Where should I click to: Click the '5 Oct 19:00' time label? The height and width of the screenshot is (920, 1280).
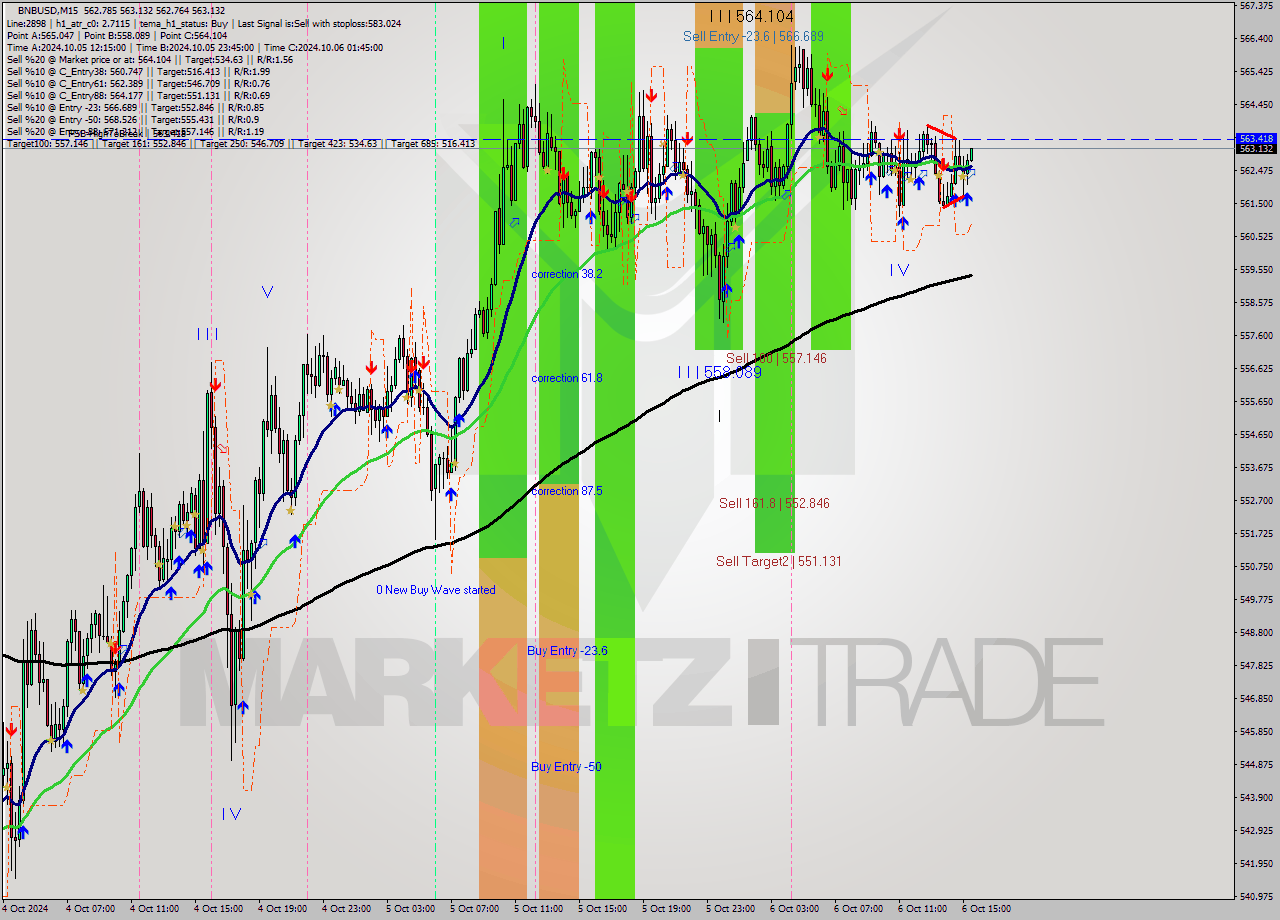[666, 909]
